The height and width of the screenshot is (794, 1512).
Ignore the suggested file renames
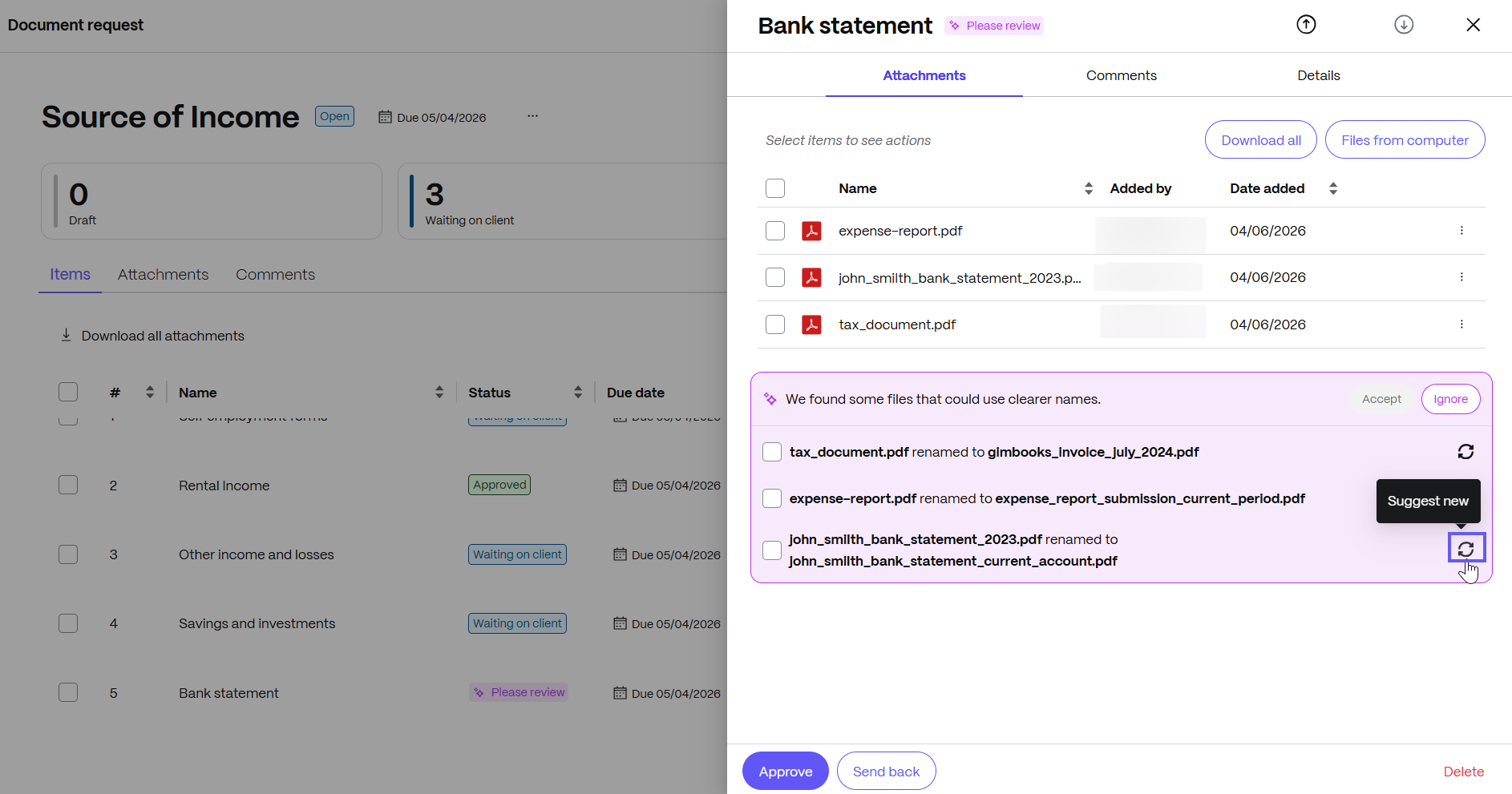click(1450, 398)
